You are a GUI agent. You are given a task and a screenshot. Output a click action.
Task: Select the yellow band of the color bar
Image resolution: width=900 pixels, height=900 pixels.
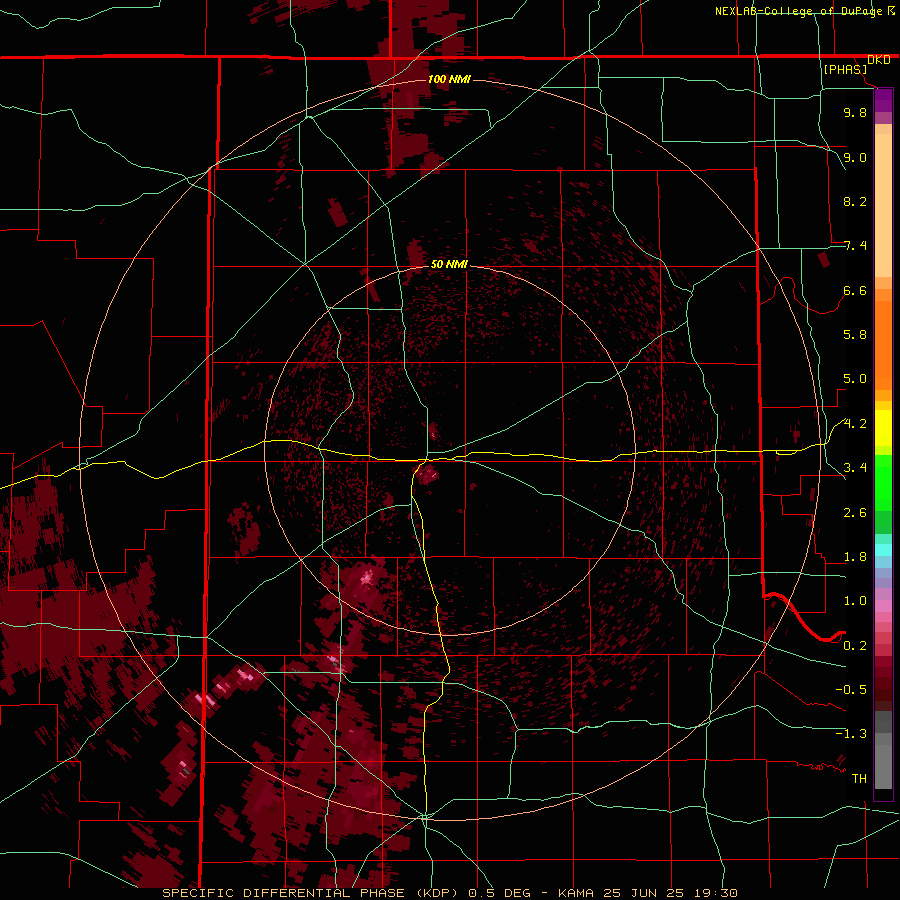pos(883,428)
